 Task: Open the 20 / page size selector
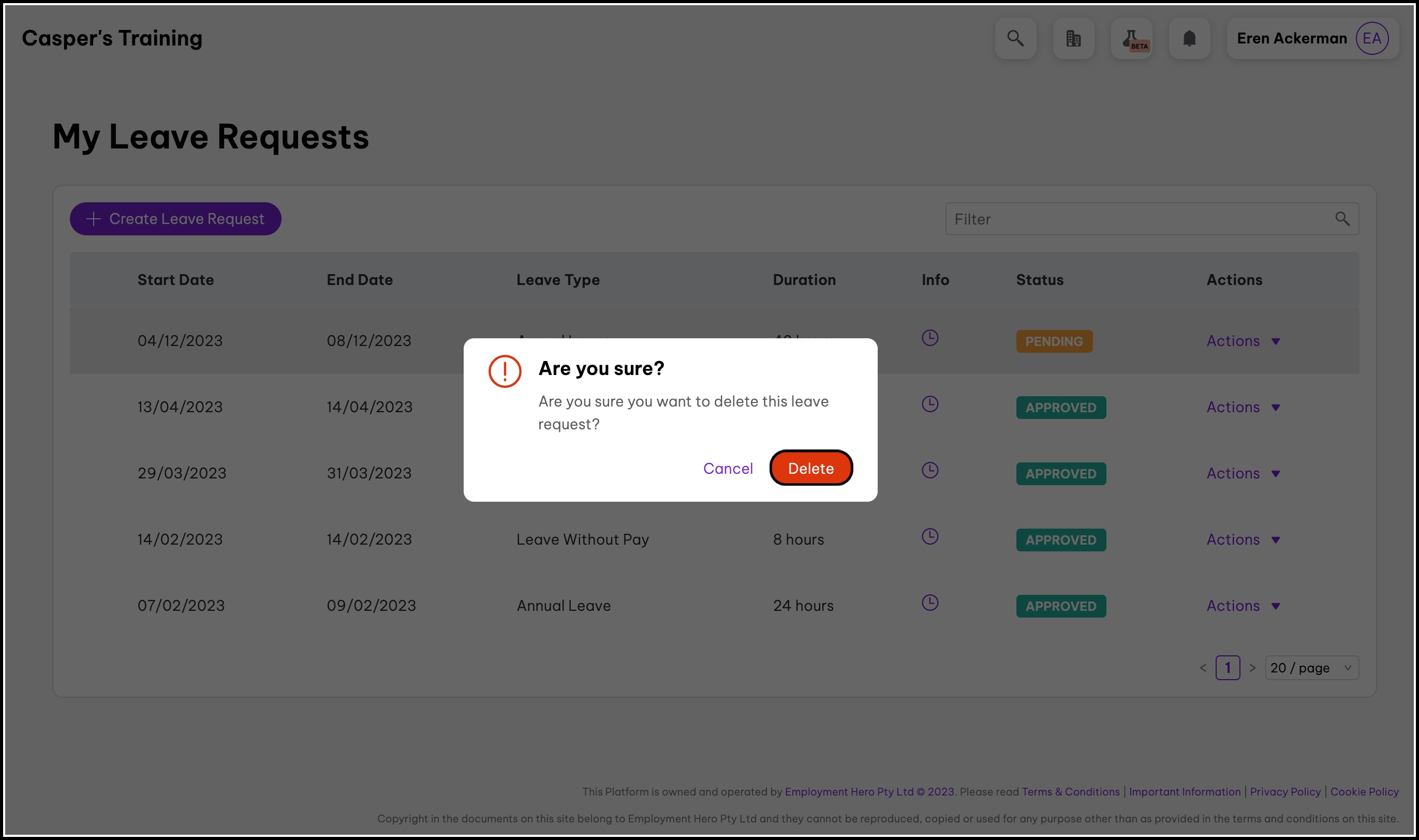coord(1311,668)
